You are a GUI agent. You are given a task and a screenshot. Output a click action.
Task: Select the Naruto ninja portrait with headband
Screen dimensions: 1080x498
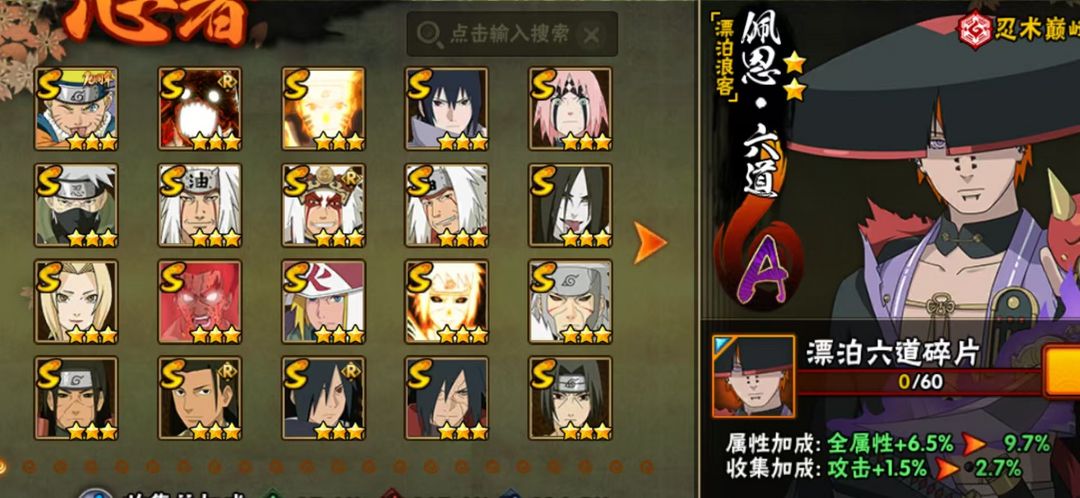(x=76, y=108)
